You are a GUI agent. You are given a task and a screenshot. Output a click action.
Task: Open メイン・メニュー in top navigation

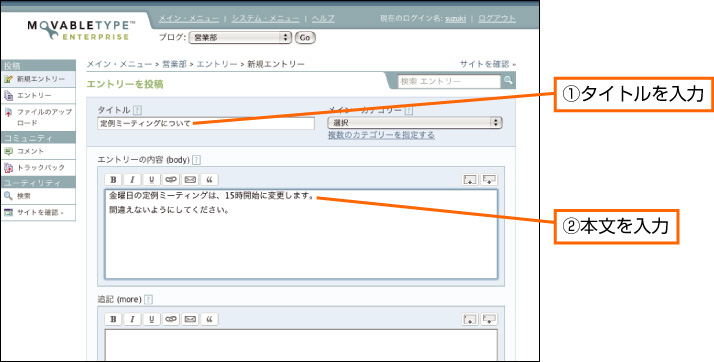pyautogui.click(x=189, y=19)
